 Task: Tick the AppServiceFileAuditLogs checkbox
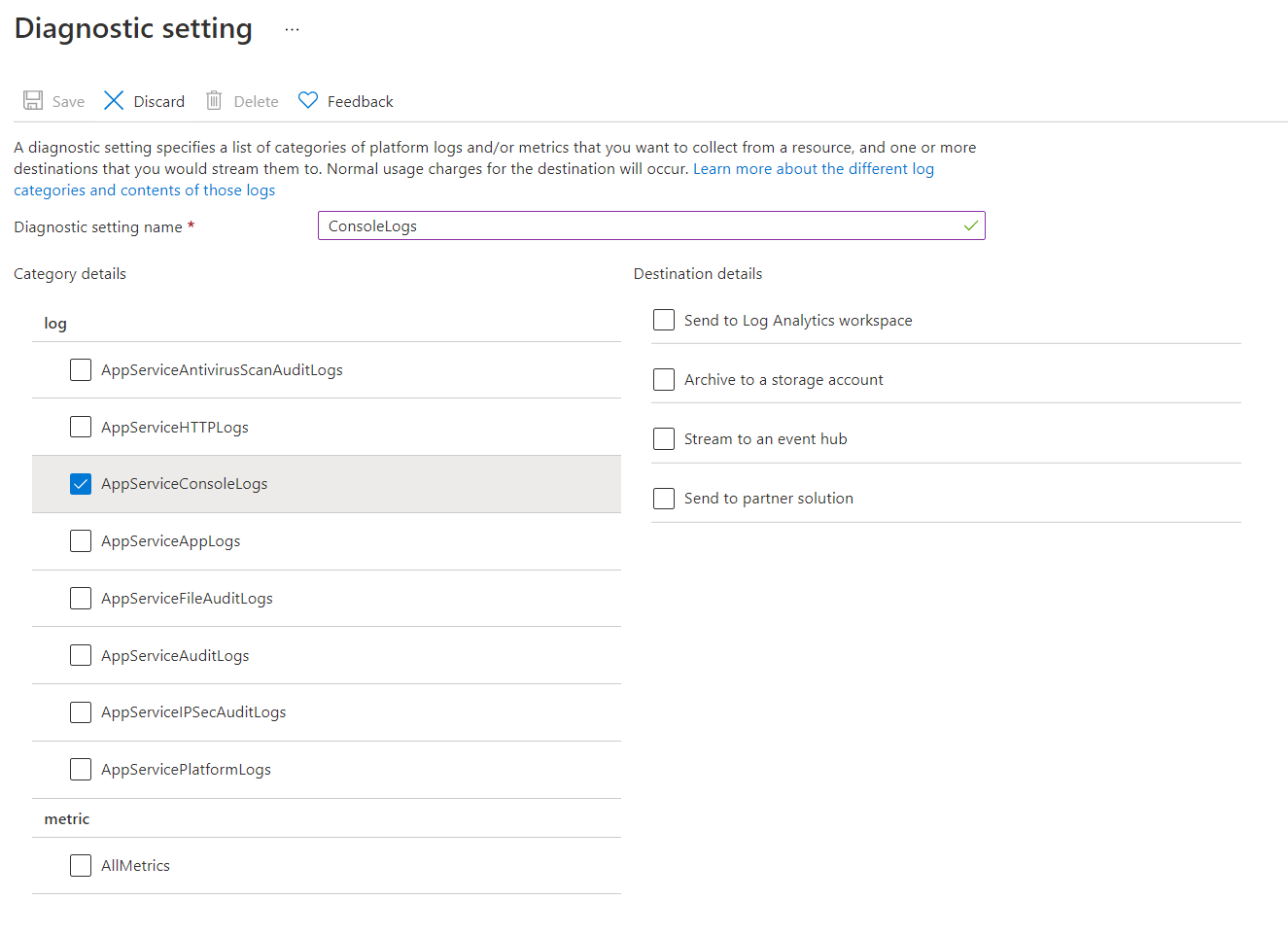[81, 599]
